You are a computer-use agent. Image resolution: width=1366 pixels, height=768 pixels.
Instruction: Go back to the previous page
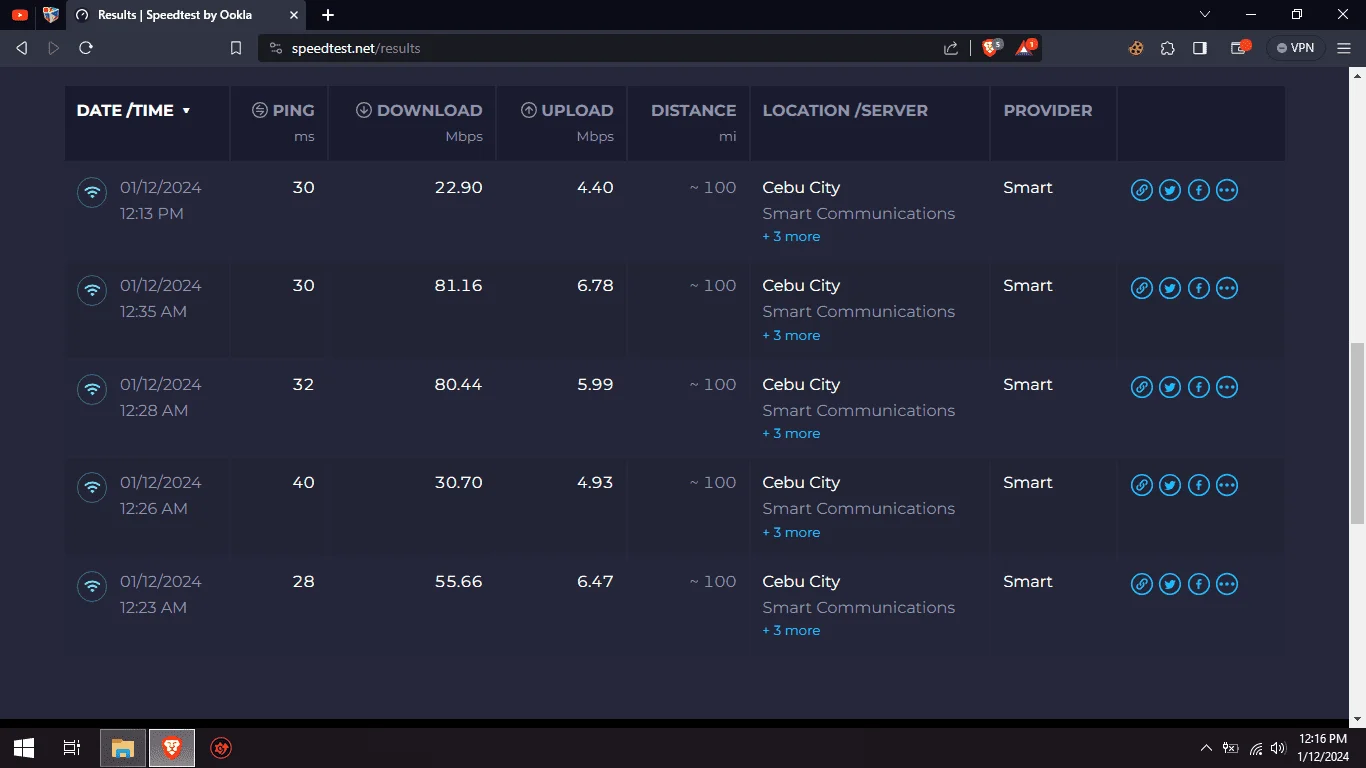[x=22, y=48]
